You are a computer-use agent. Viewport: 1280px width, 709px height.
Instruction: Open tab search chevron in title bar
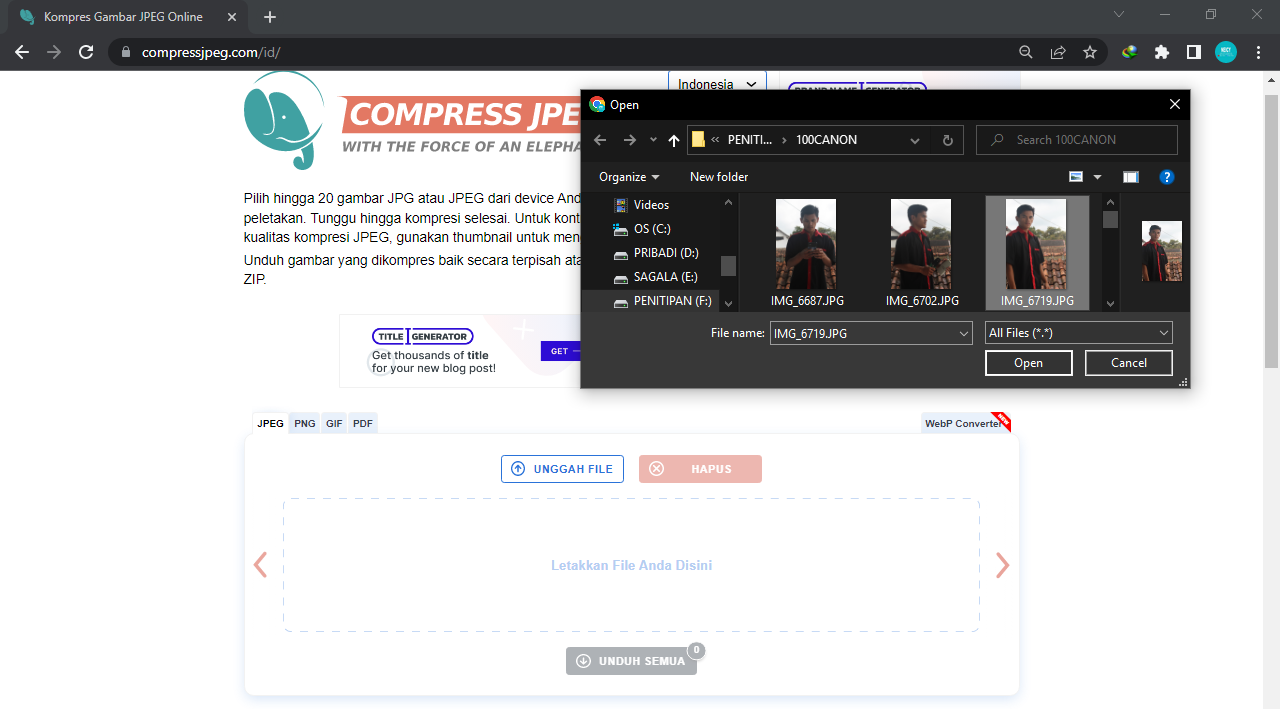tap(1119, 15)
